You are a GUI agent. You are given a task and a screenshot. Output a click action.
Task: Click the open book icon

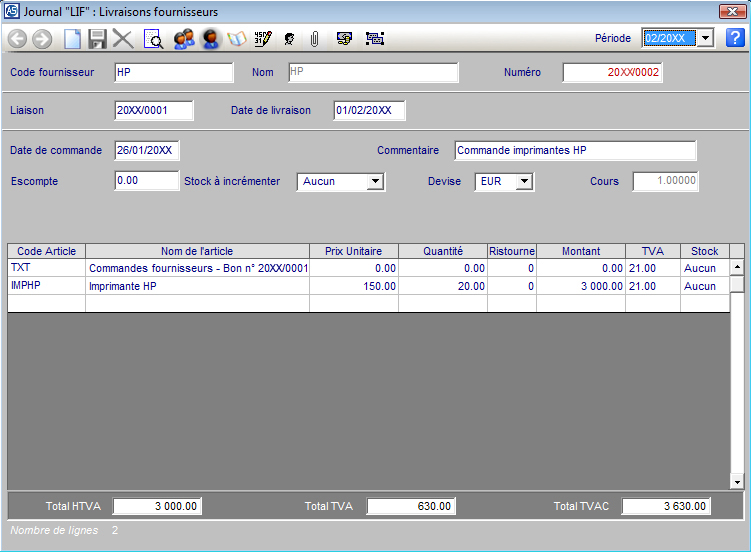(237, 39)
